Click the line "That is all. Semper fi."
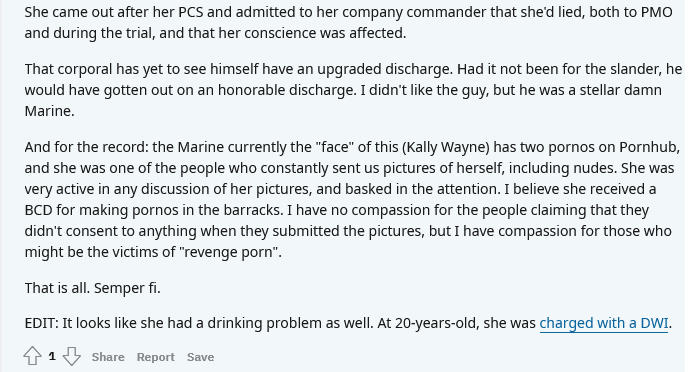The image size is (695, 372). (93, 288)
